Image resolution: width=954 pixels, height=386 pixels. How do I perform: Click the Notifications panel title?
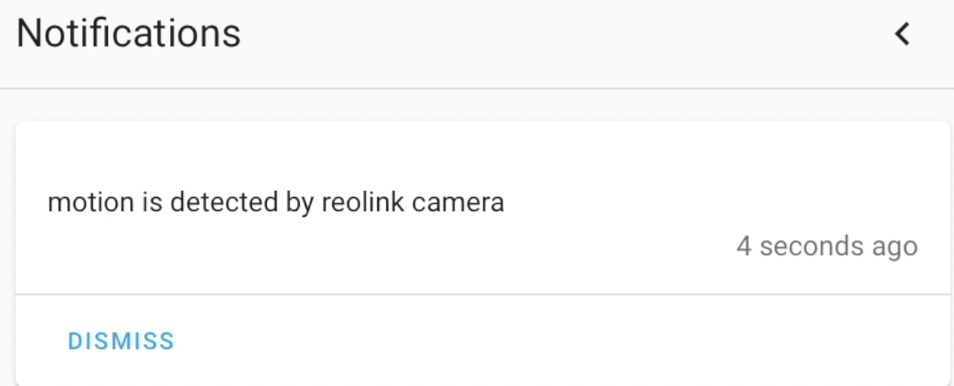[x=128, y=33]
